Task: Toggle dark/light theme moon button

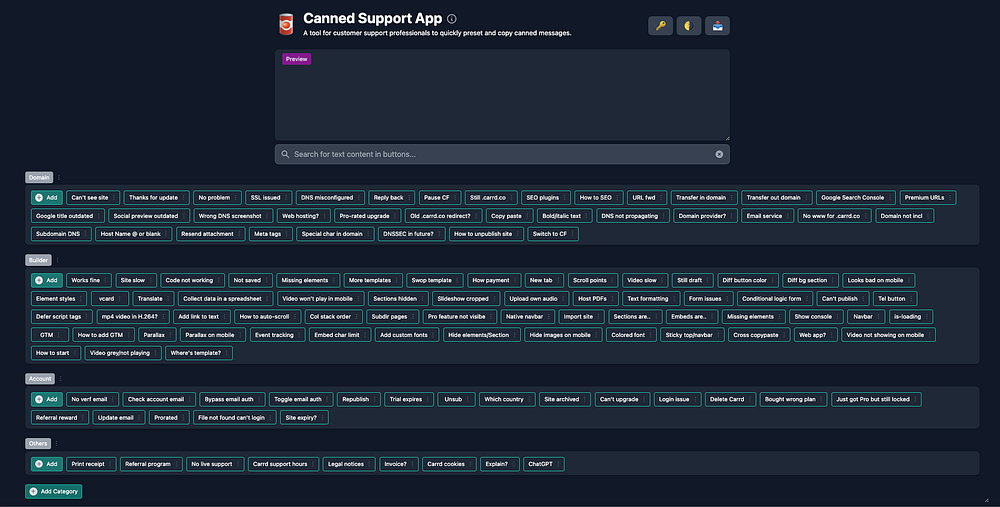Action: (689, 26)
